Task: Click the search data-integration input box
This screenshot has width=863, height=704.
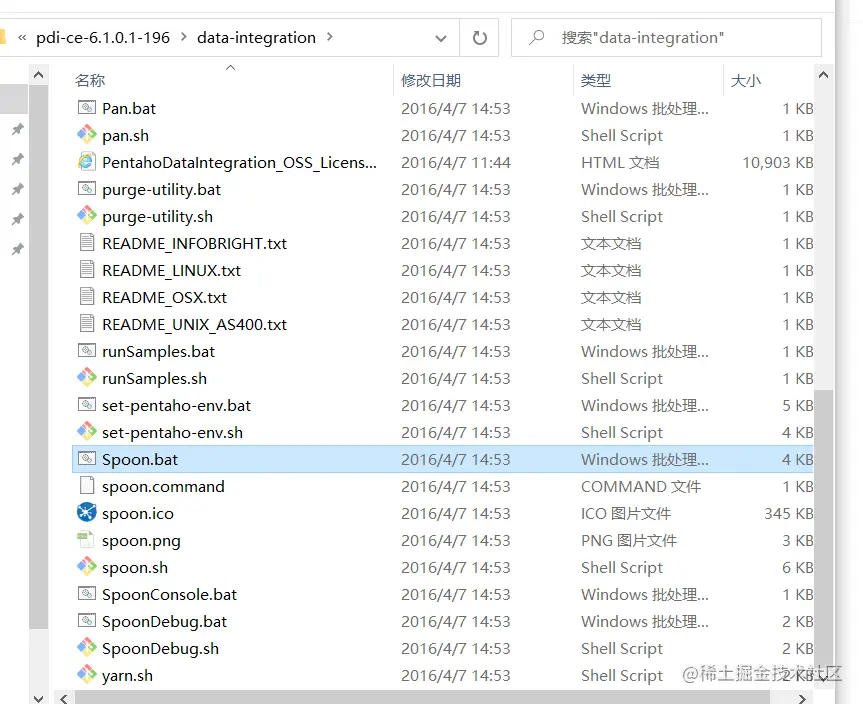Action: [x=666, y=37]
